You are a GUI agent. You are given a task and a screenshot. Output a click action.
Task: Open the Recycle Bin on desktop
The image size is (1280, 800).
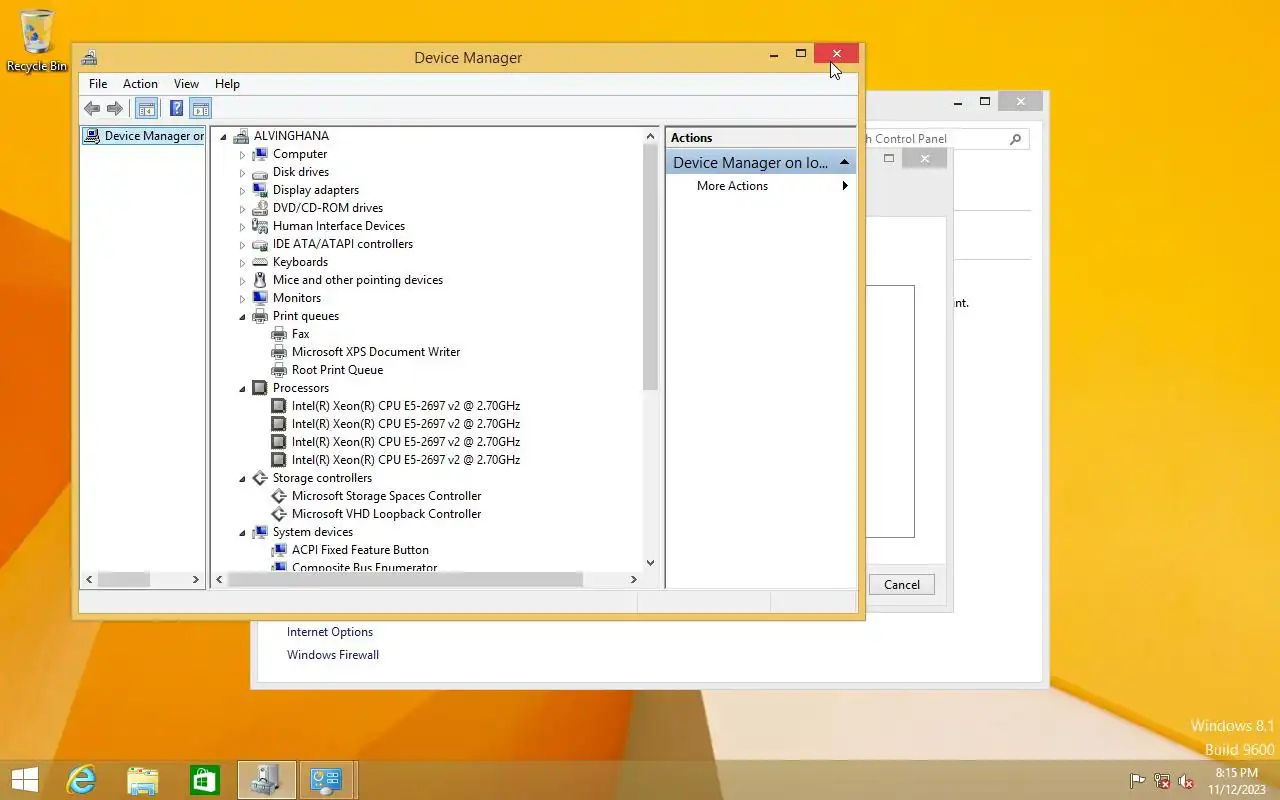tap(37, 40)
